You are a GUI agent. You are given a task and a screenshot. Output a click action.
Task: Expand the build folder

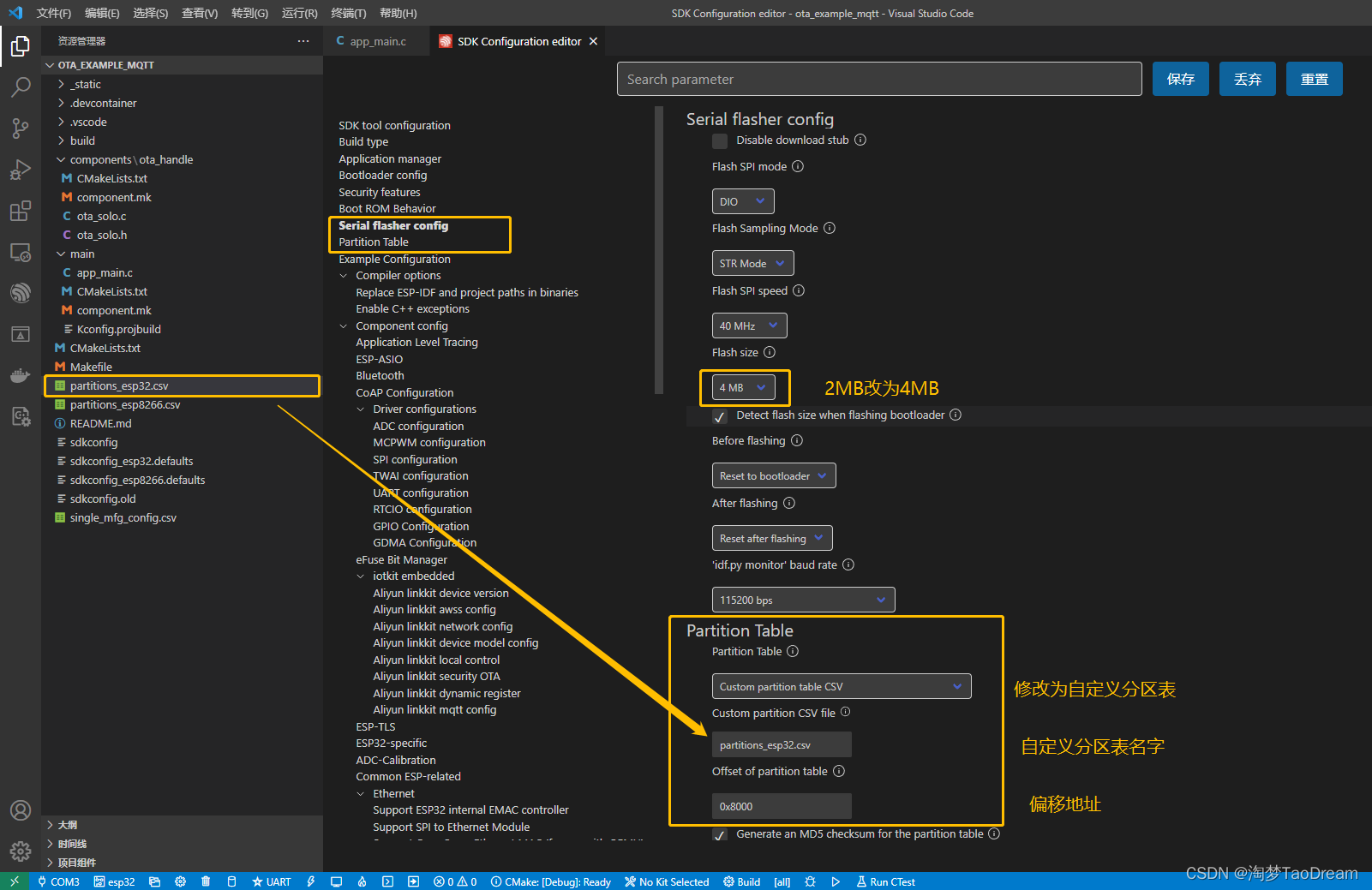tap(82, 140)
